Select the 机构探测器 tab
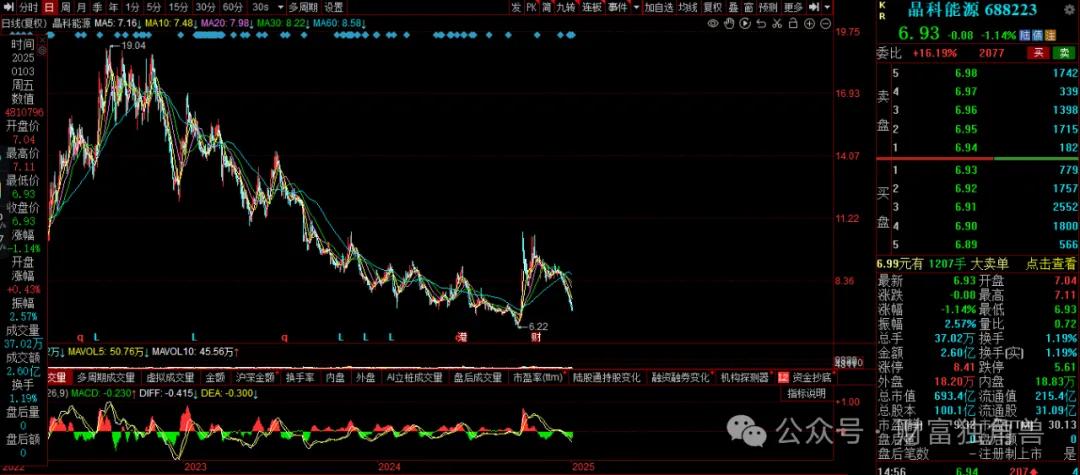This screenshot has width=1080, height=475. pos(745,377)
